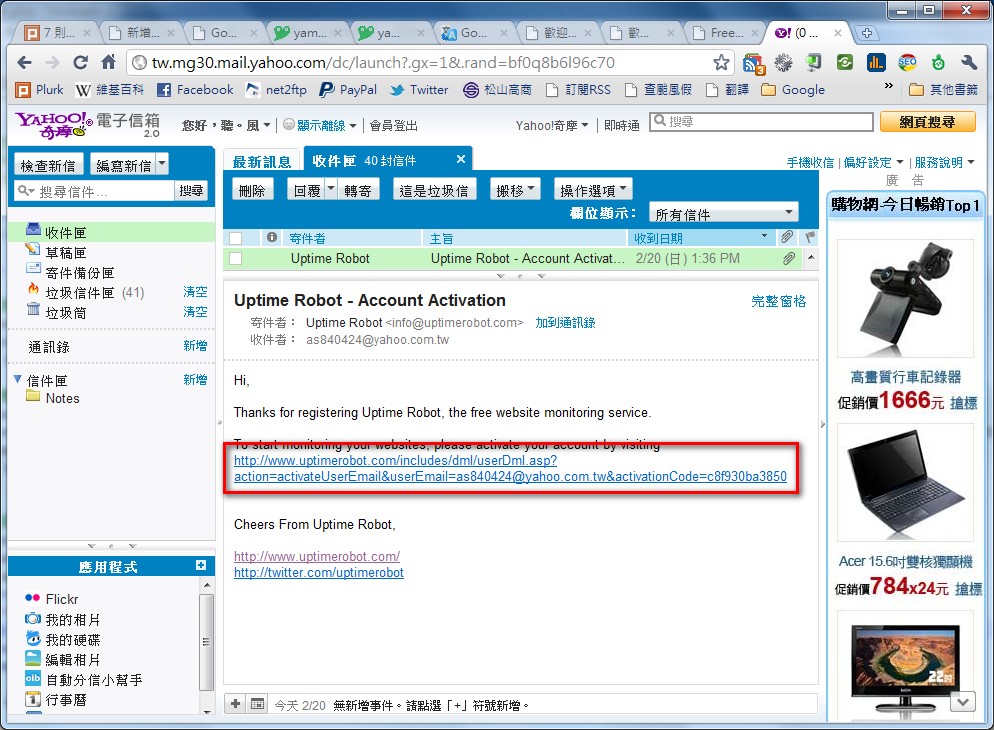Click the attachment icon on Uptime Robot message
The height and width of the screenshot is (730, 994).
(x=788, y=259)
